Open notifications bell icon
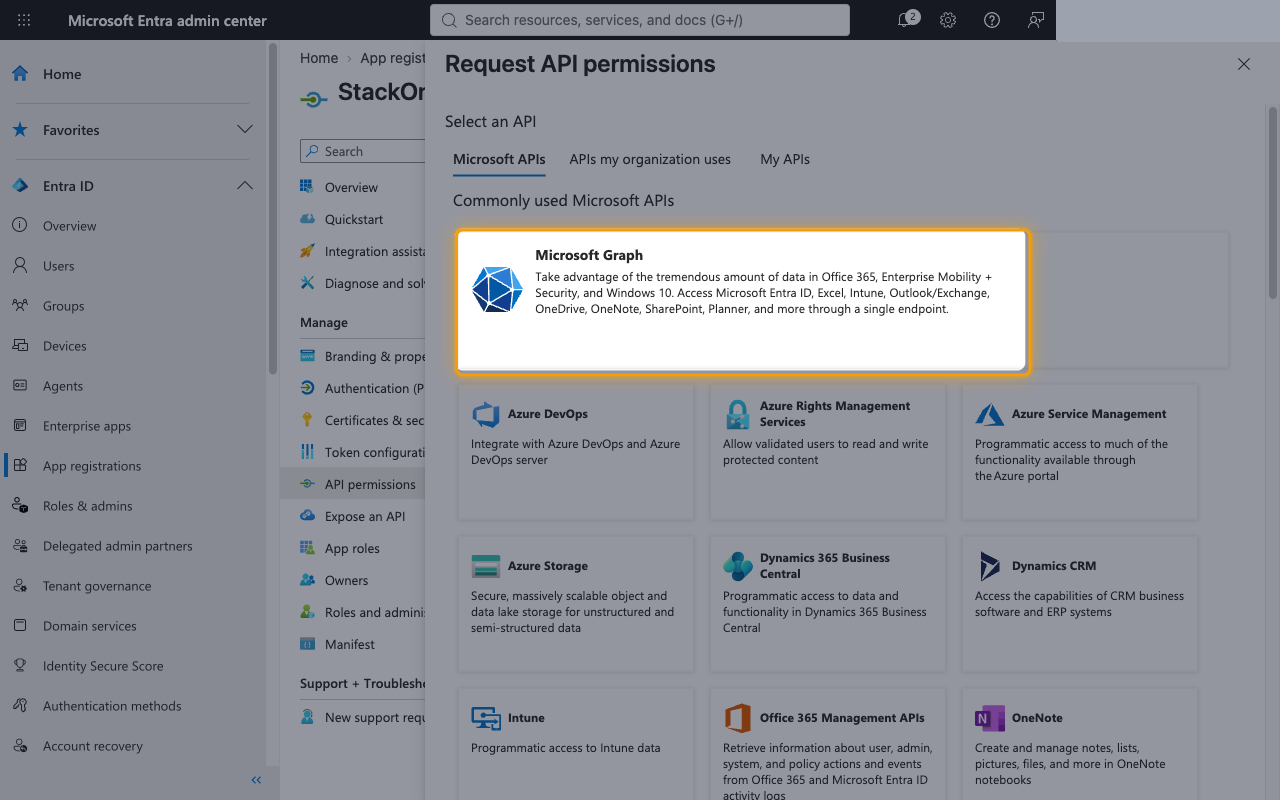This screenshot has width=1280, height=800. click(x=906, y=20)
